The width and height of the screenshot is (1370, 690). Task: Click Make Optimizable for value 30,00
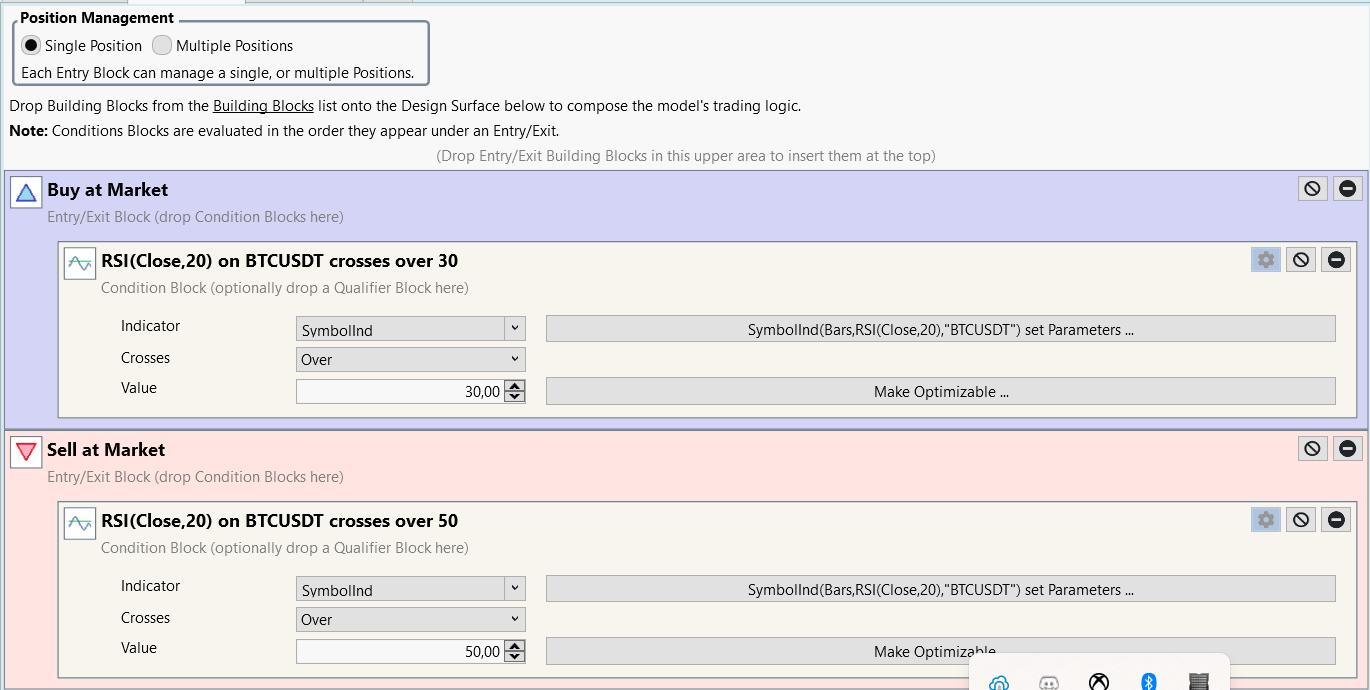click(940, 392)
